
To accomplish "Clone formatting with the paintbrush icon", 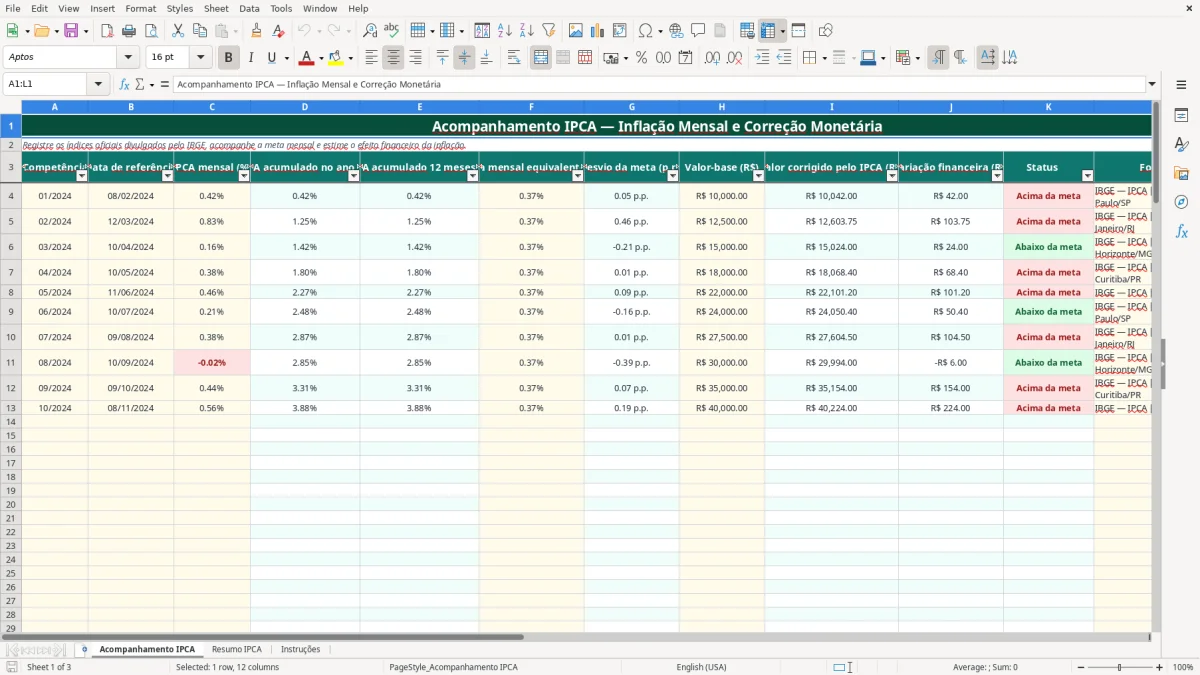I will pyautogui.click(x=257, y=31).
